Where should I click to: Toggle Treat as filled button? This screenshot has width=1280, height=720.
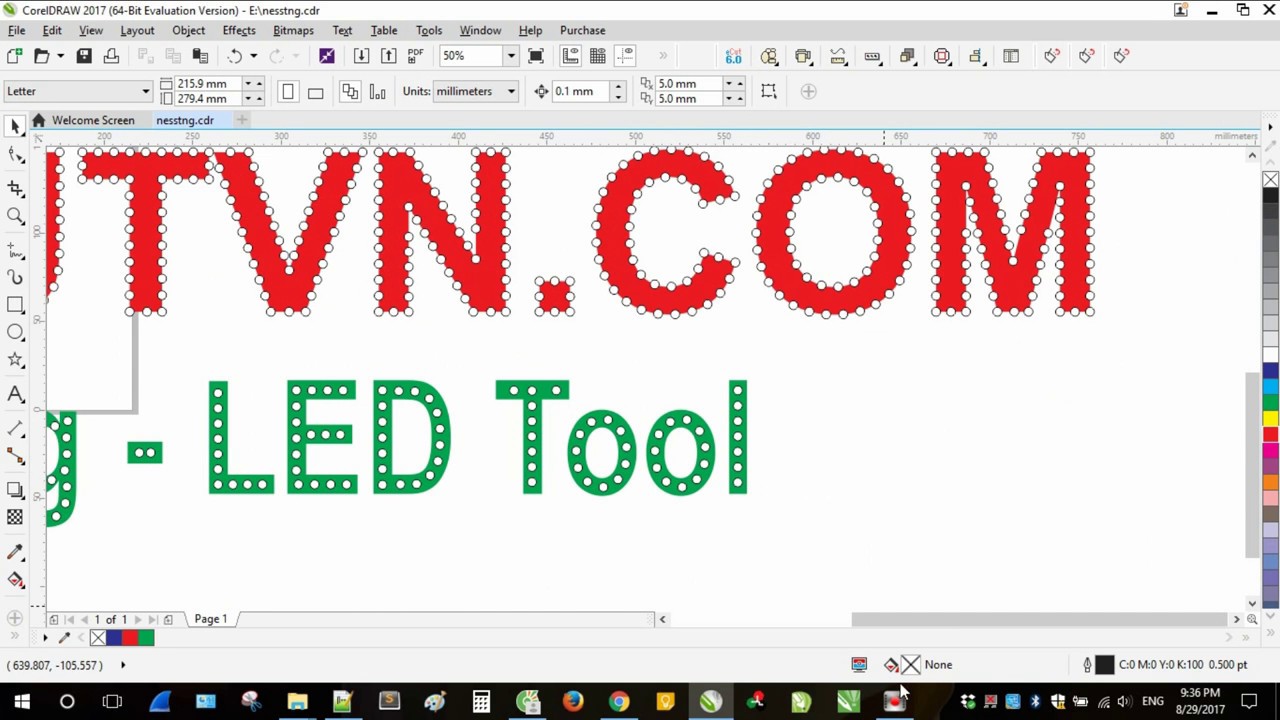(769, 91)
